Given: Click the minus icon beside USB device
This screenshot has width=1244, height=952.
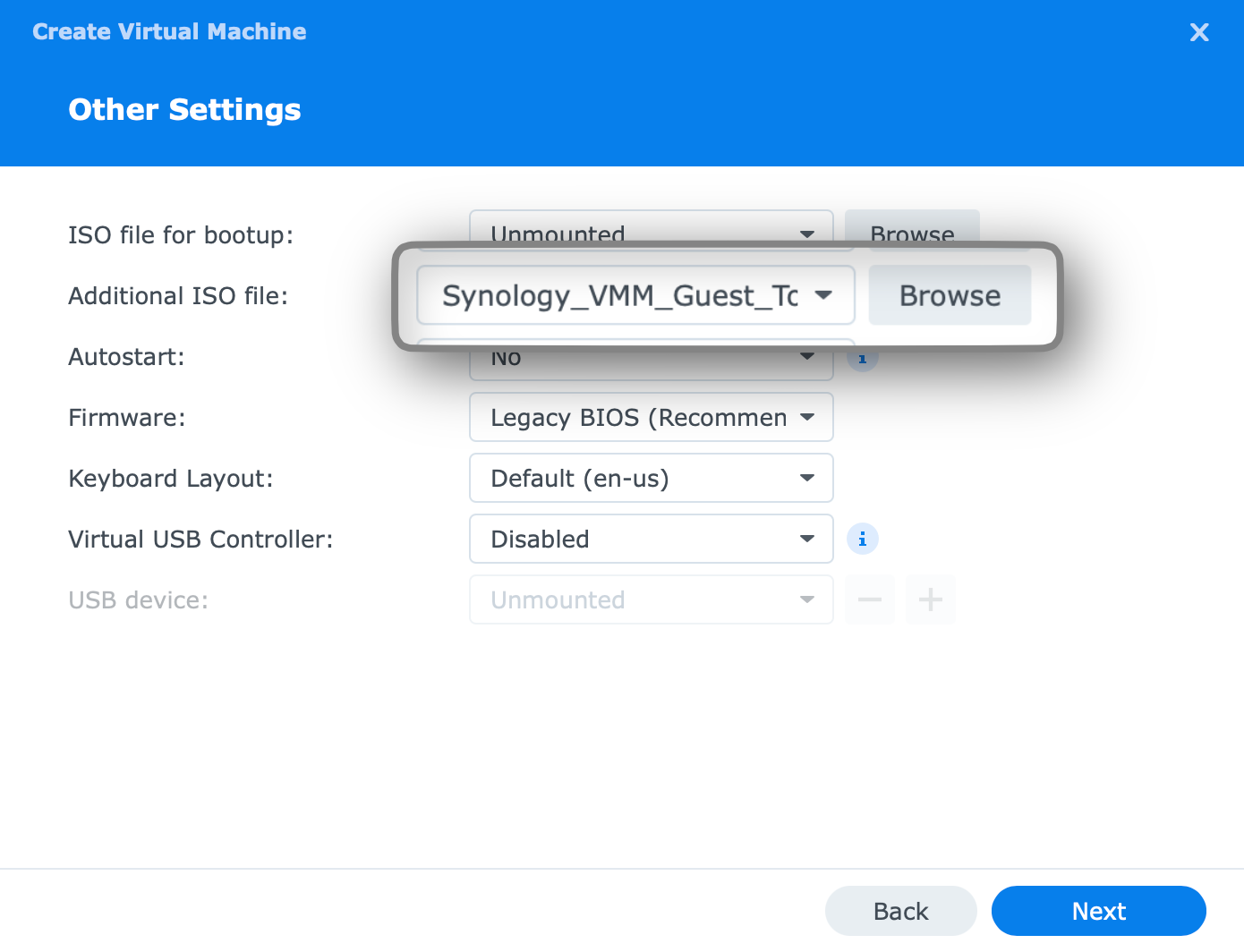Looking at the screenshot, I should coord(870,599).
